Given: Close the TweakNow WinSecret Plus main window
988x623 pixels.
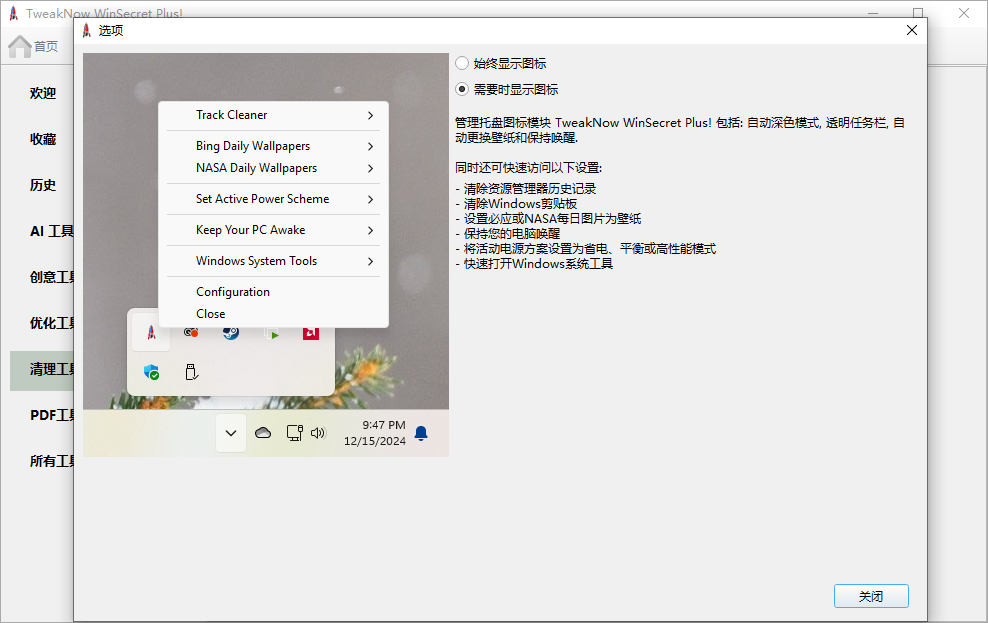Looking at the screenshot, I should [x=963, y=13].
